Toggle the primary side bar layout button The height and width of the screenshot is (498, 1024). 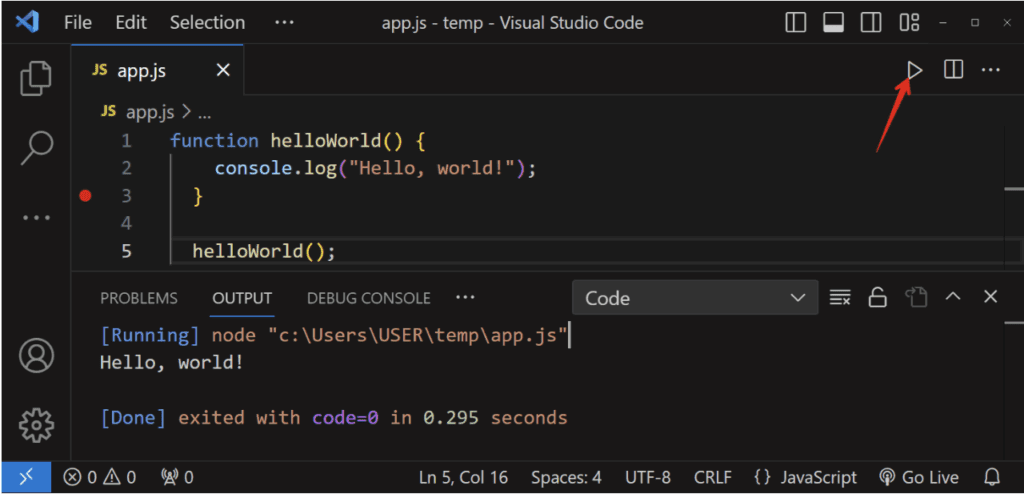tap(796, 22)
